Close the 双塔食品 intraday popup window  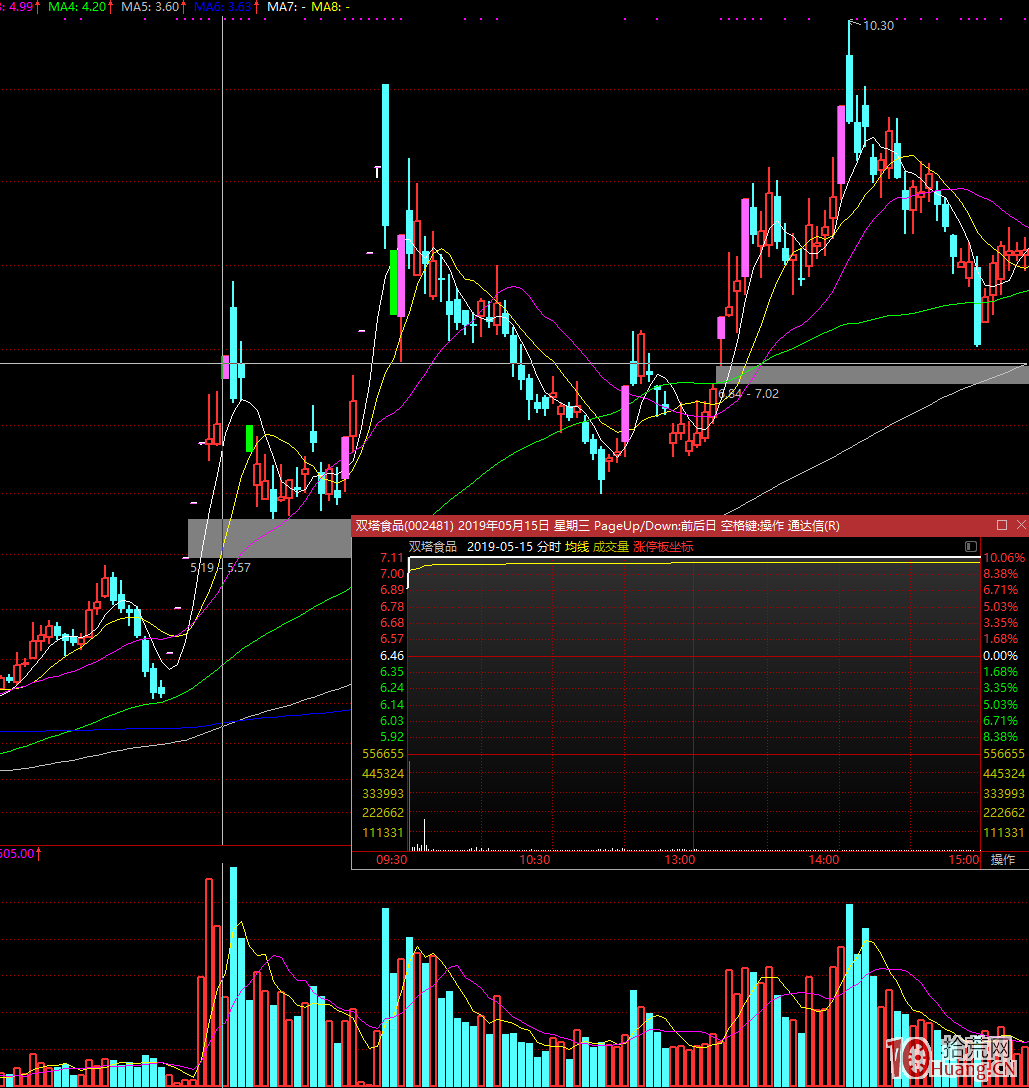[1021, 525]
